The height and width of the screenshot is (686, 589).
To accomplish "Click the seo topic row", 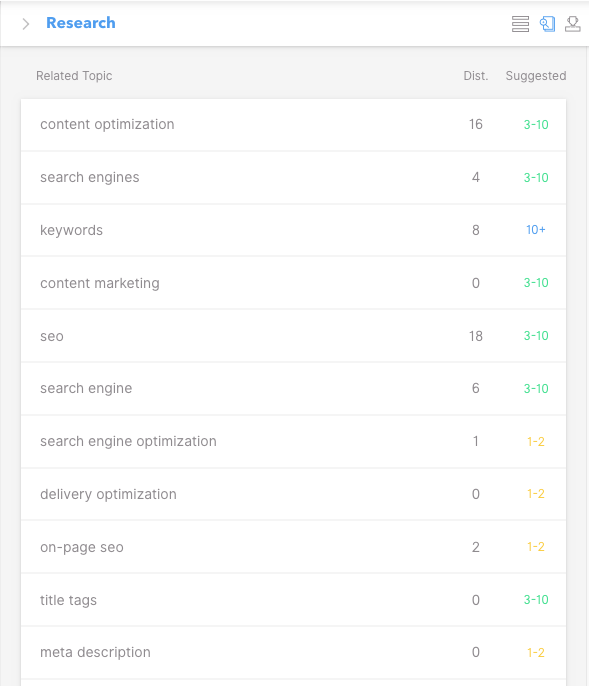I will click(x=293, y=336).
